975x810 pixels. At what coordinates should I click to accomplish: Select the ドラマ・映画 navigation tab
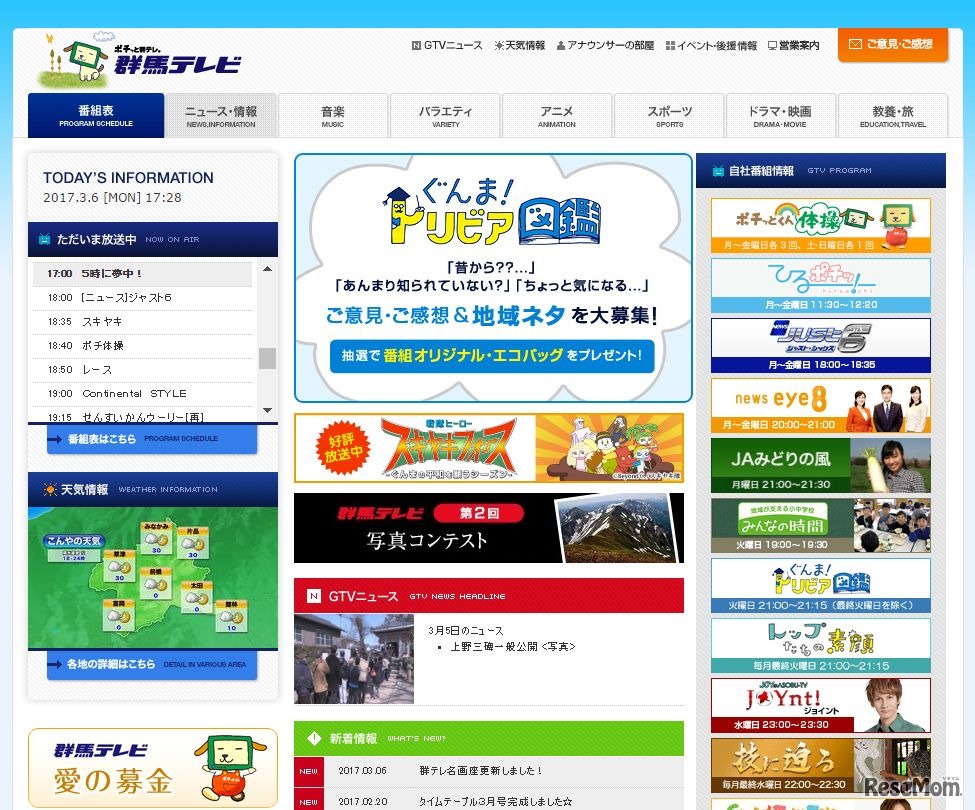pyautogui.click(x=782, y=114)
